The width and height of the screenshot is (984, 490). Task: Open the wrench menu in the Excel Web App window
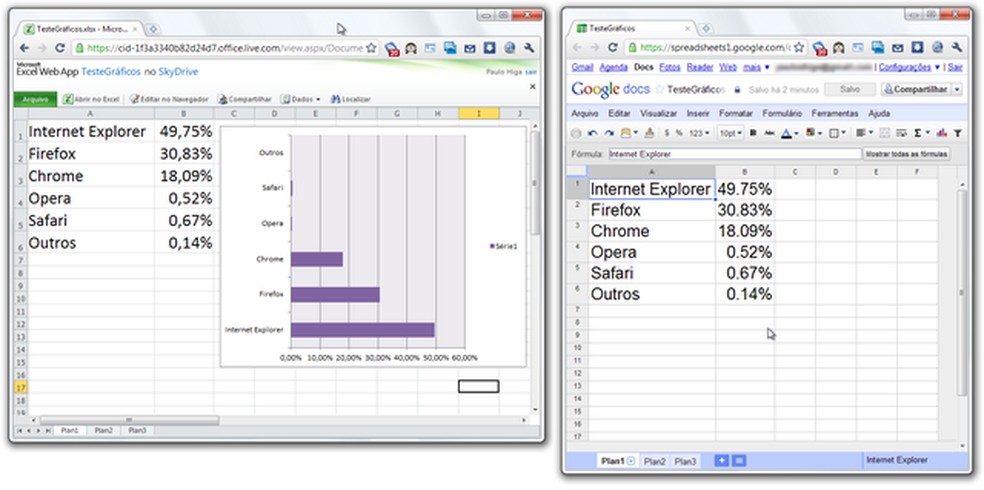pyautogui.click(x=529, y=48)
